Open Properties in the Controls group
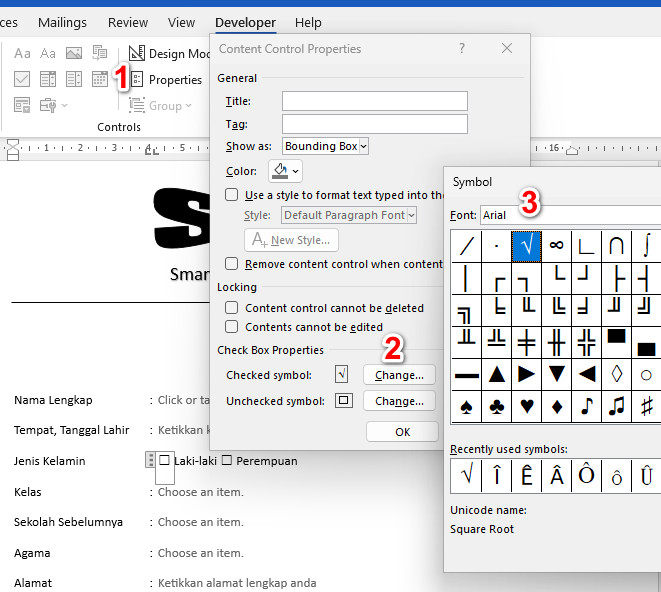This screenshot has width=661, height=592. (x=166, y=80)
